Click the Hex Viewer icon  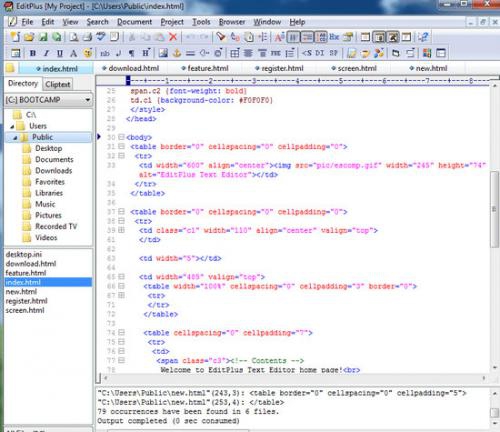(334, 37)
